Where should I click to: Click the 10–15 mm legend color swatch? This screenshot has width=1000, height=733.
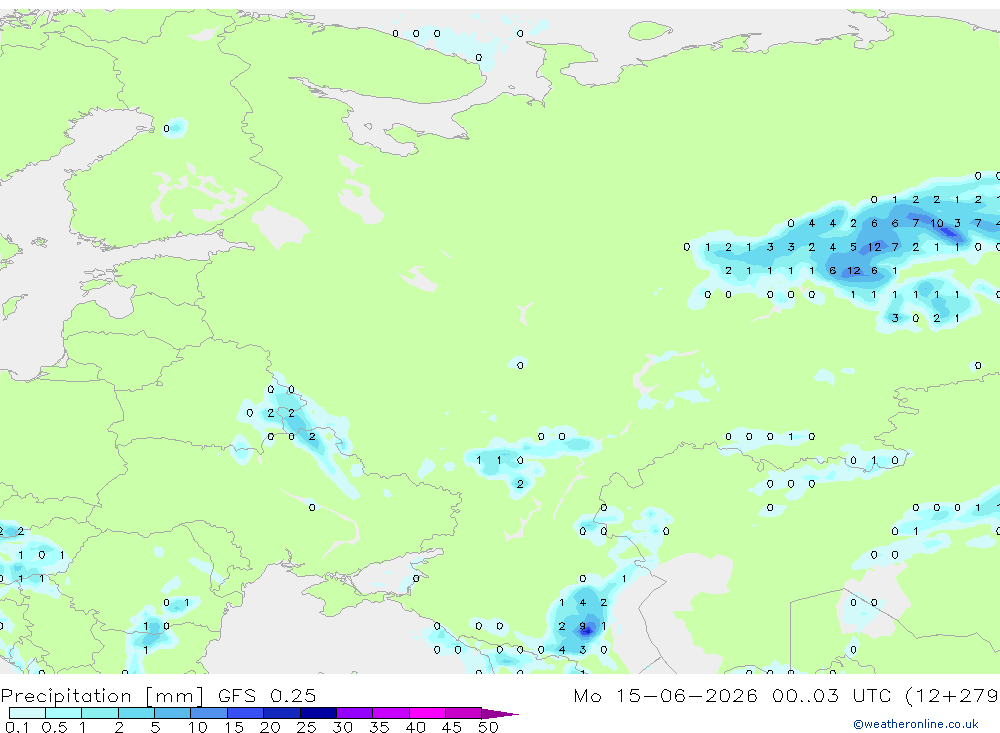pyautogui.click(x=209, y=713)
